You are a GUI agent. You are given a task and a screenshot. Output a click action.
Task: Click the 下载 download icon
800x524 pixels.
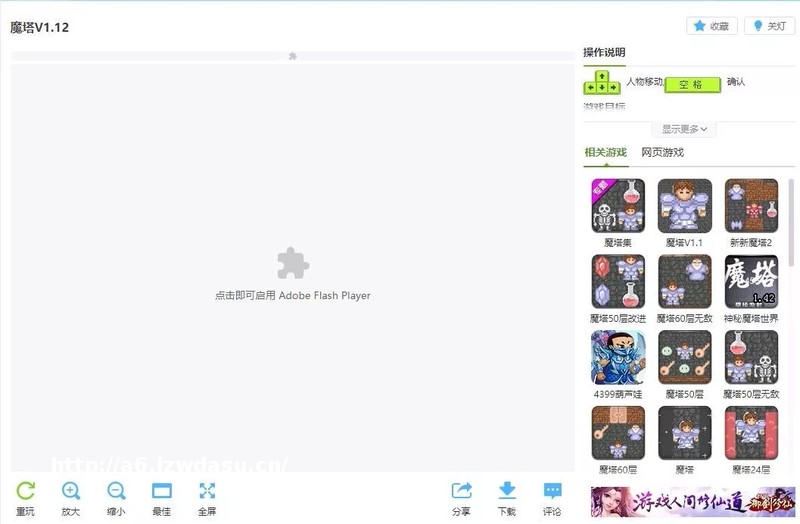[507, 491]
